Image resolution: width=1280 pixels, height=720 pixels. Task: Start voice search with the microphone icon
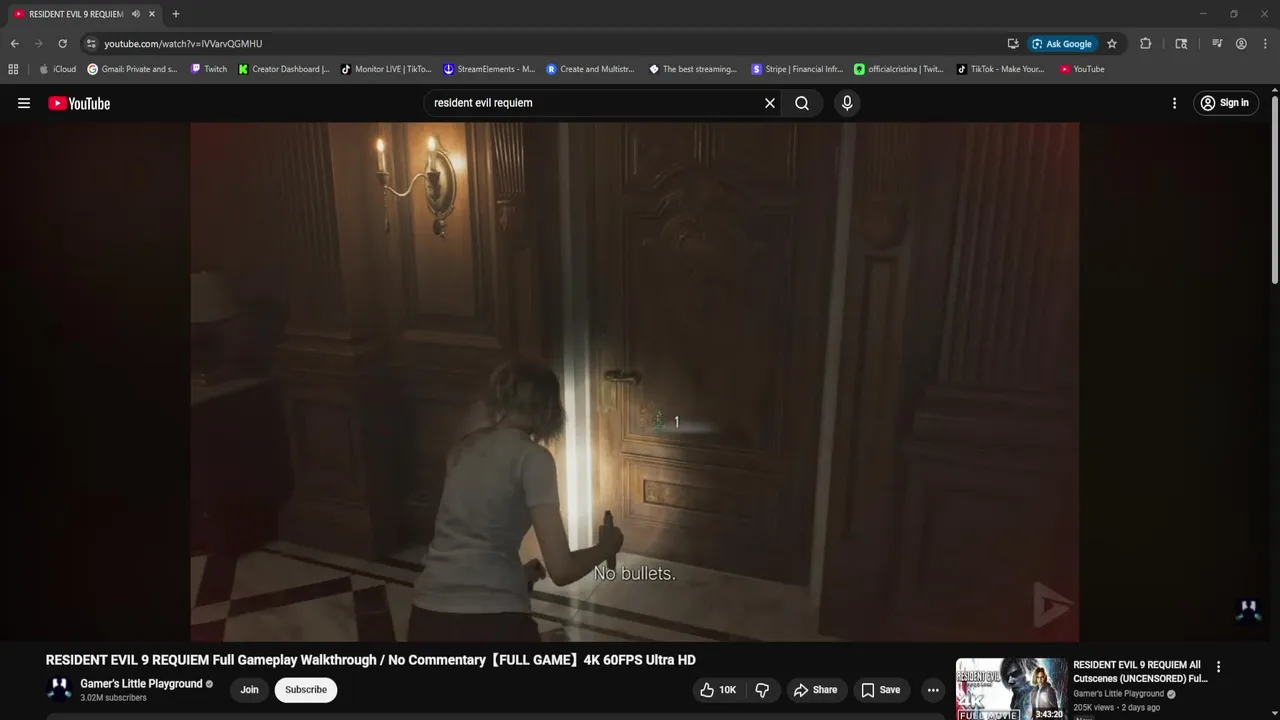click(847, 103)
